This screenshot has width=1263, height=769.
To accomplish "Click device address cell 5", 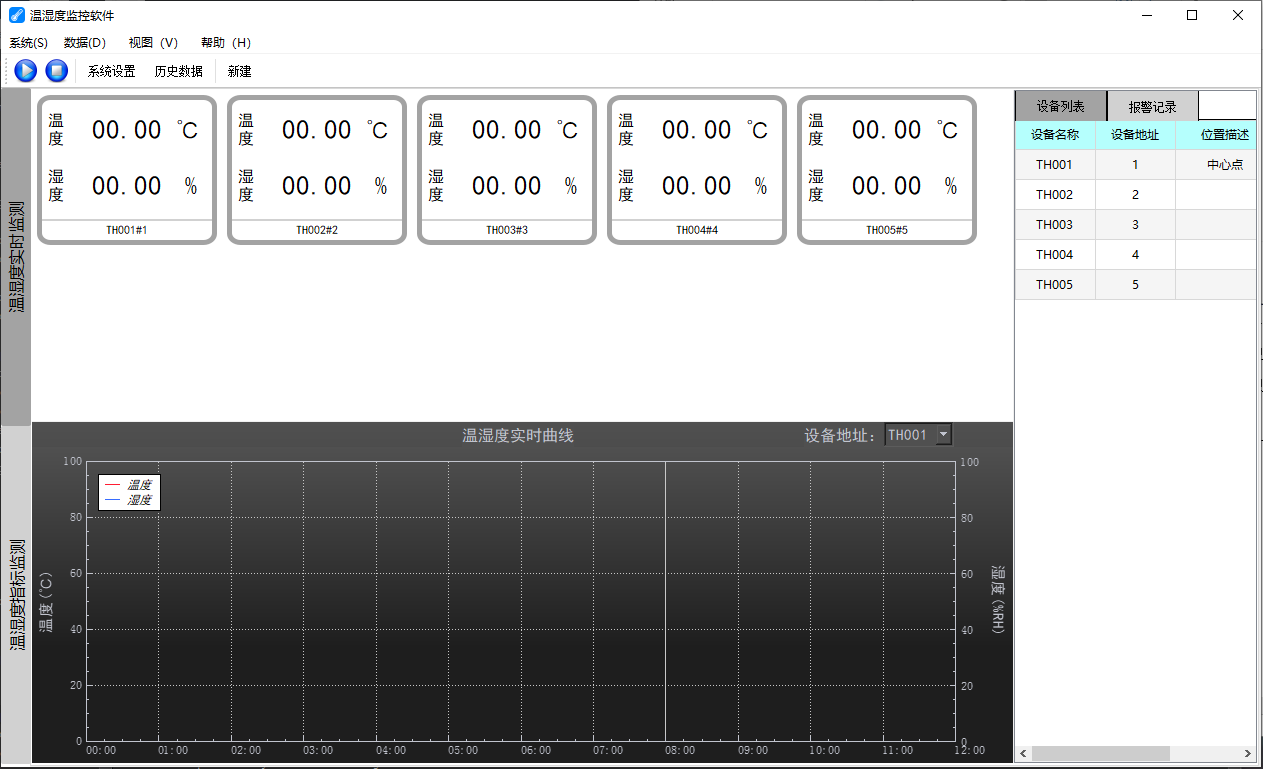I will (1135, 285).
